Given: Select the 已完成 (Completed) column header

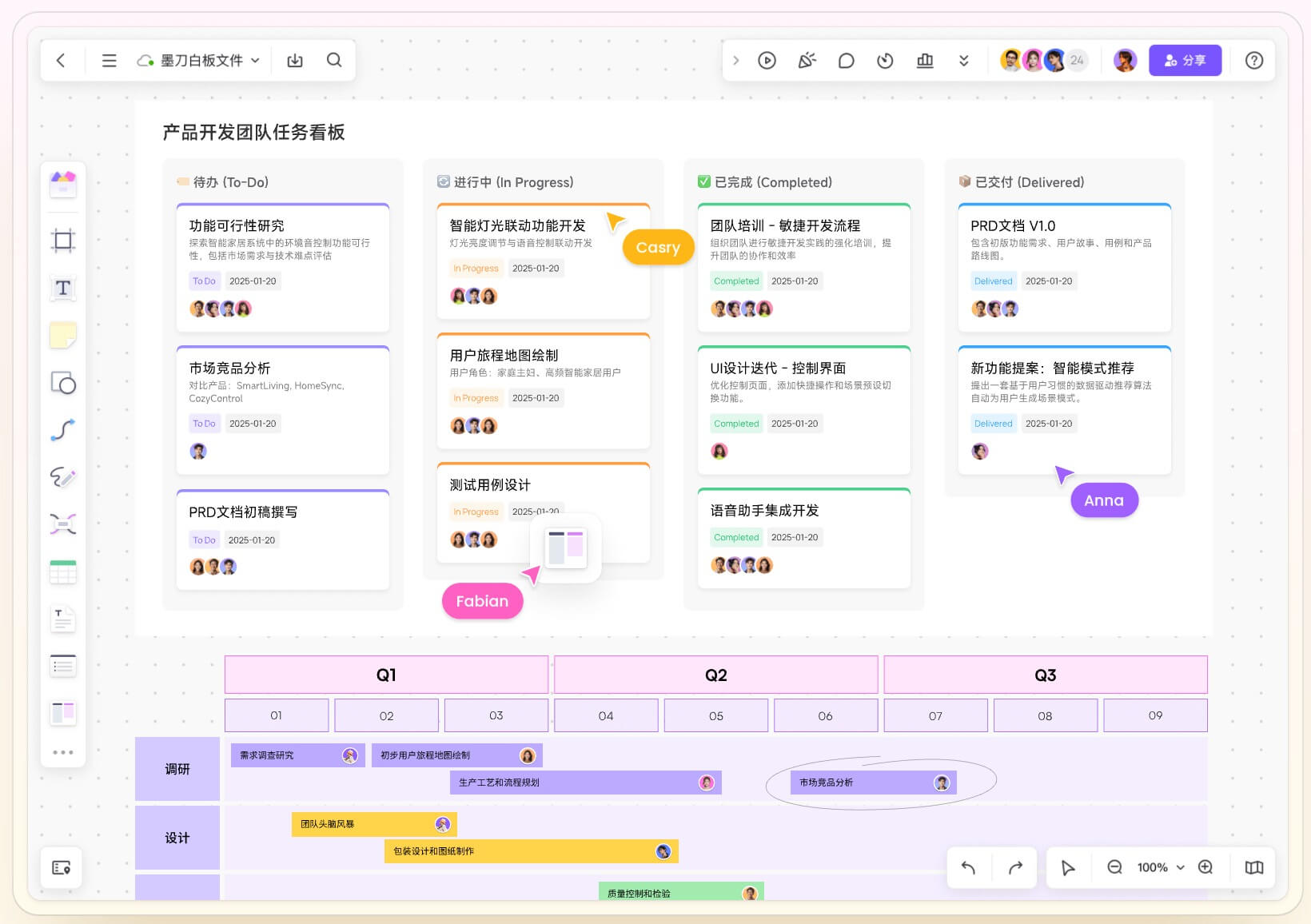Looking at the screenshot, I should 765,182.
